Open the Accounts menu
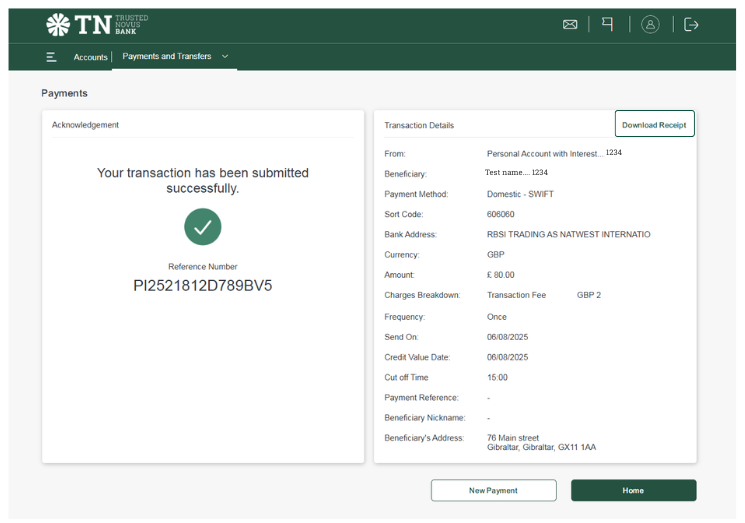Viewport: 745px width, 523px height. pyautogui.click(x=90, y=57)
